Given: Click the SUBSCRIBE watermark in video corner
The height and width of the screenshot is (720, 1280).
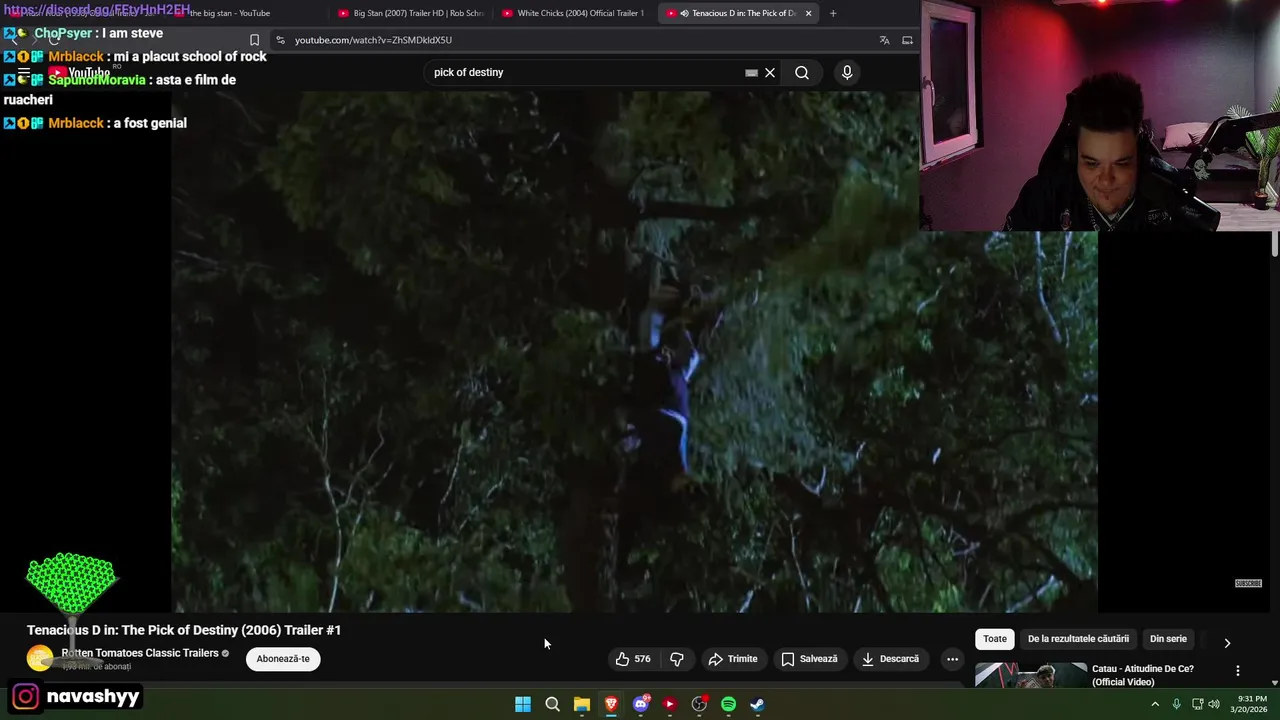Looking at the screenshot, I should click(1248, 583).
